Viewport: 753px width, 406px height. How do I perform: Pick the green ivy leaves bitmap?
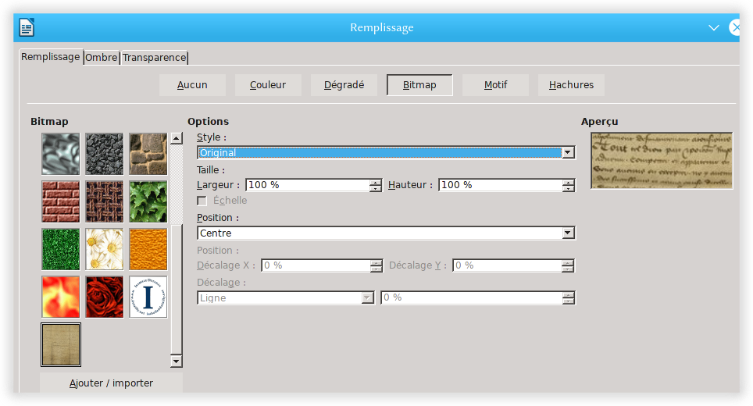pos(148,201)
